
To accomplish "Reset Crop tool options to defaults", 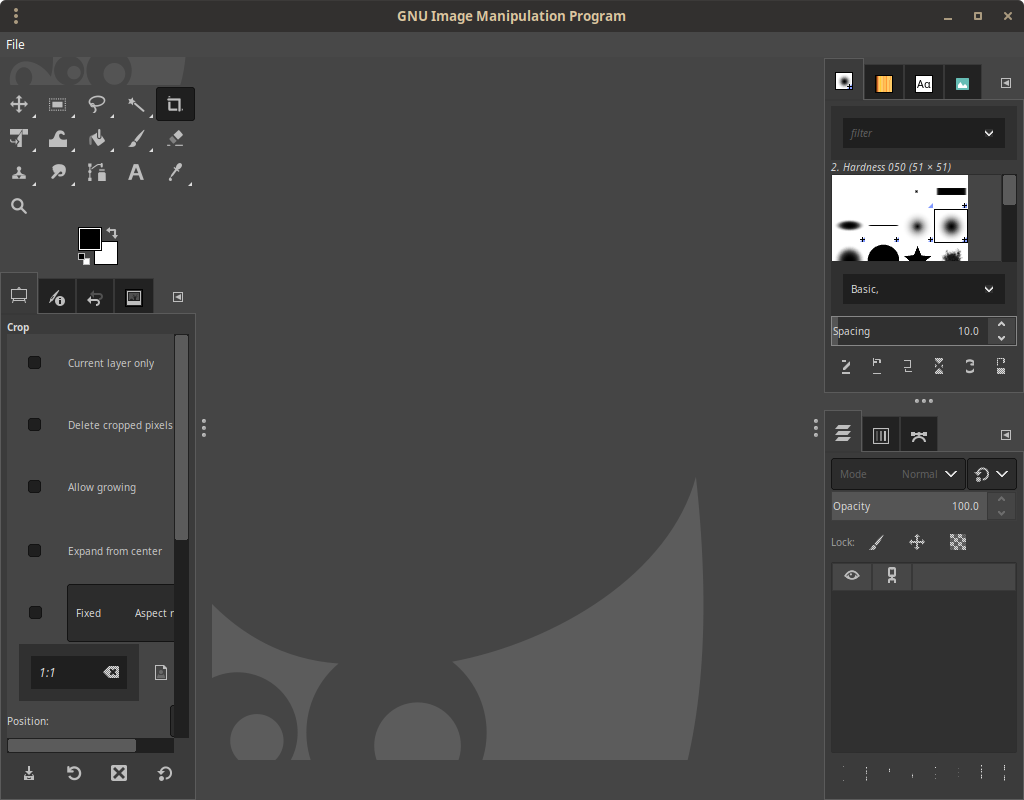I will [x=165, y=773].
